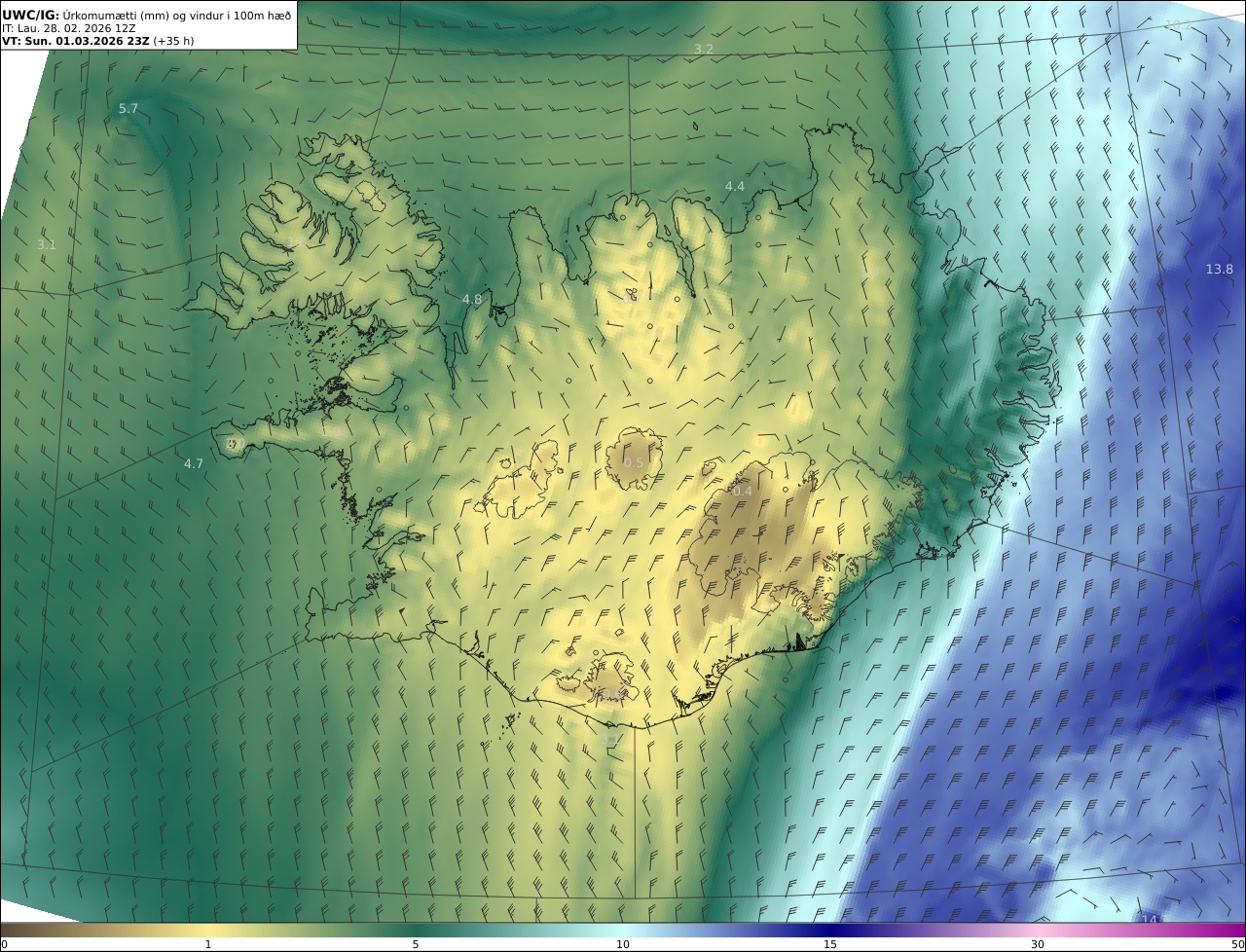Click the '0' tick on the color scale
1246x952 pixels.
[4, 945]
